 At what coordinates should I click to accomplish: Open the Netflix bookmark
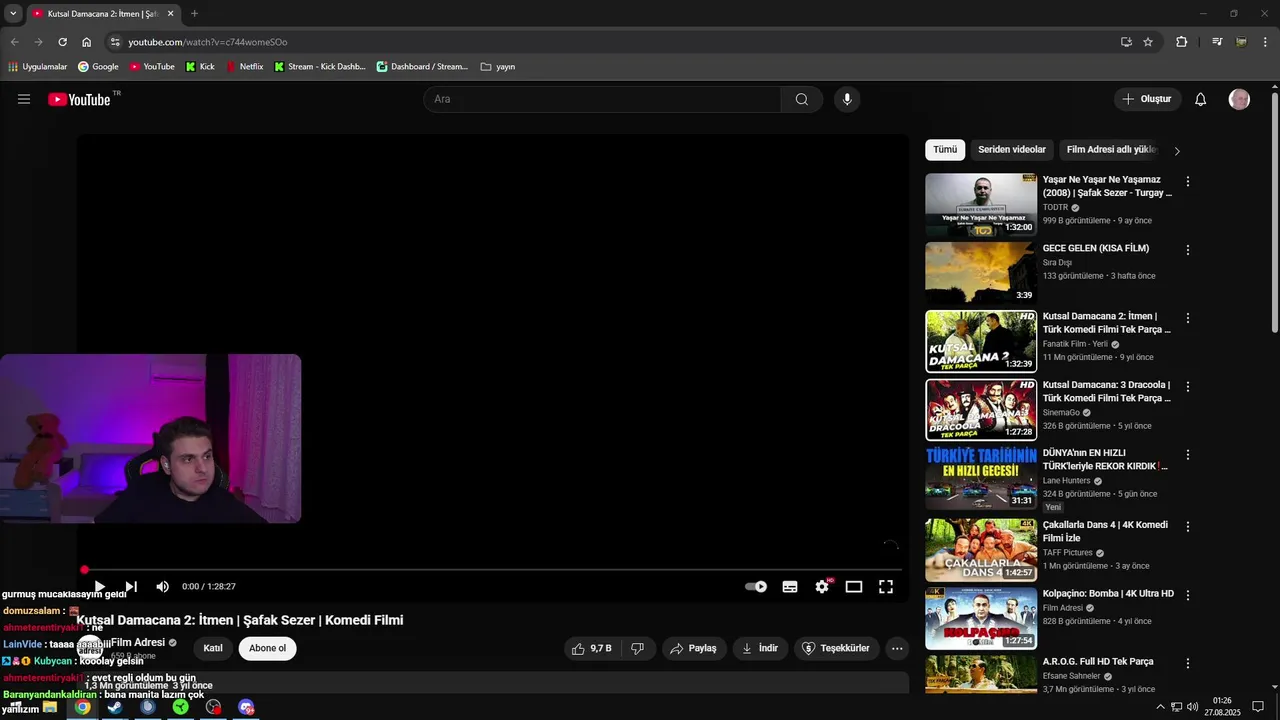coord(244,67)
